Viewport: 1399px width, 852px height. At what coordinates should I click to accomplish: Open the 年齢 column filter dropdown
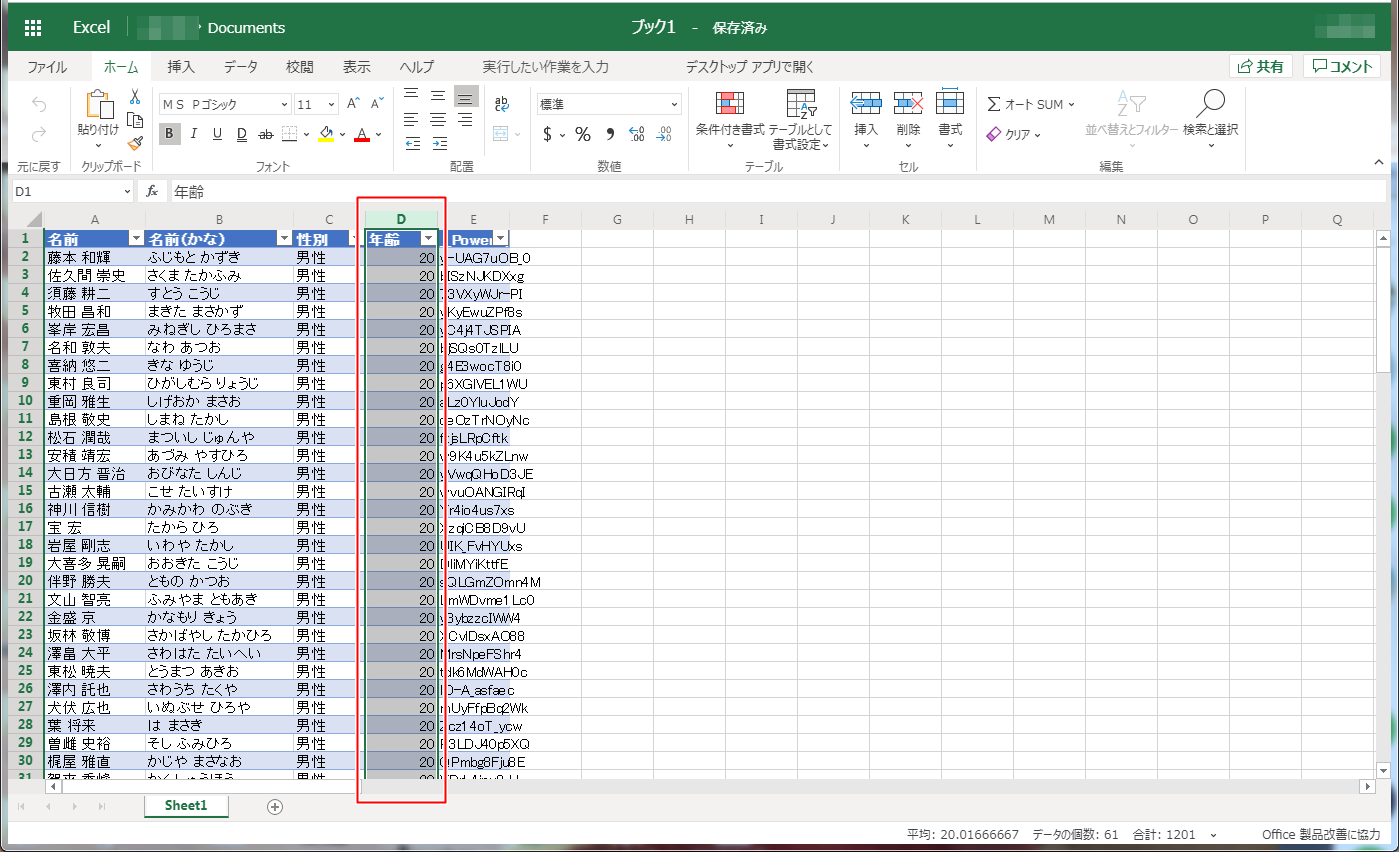click(428, 238)
